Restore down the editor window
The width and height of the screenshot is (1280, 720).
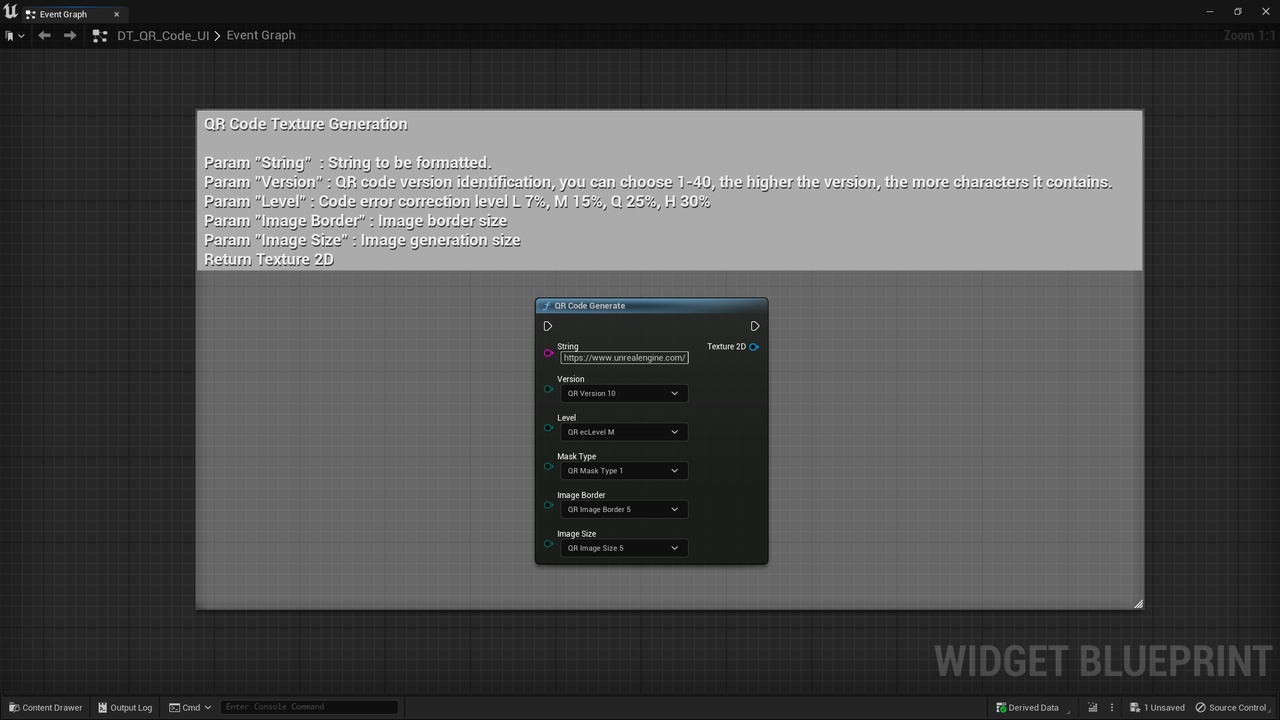click(x=1237, y=12)
